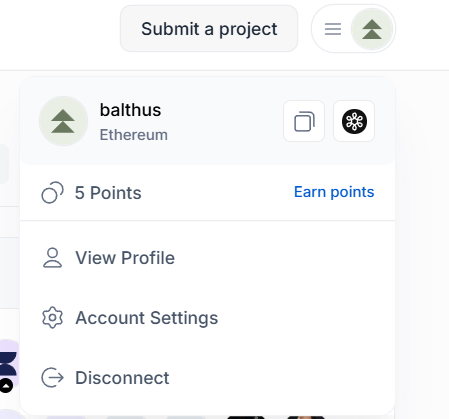Follow the Earn points link
The height and width of the screenshot is (419, 449).
point(334,192)
